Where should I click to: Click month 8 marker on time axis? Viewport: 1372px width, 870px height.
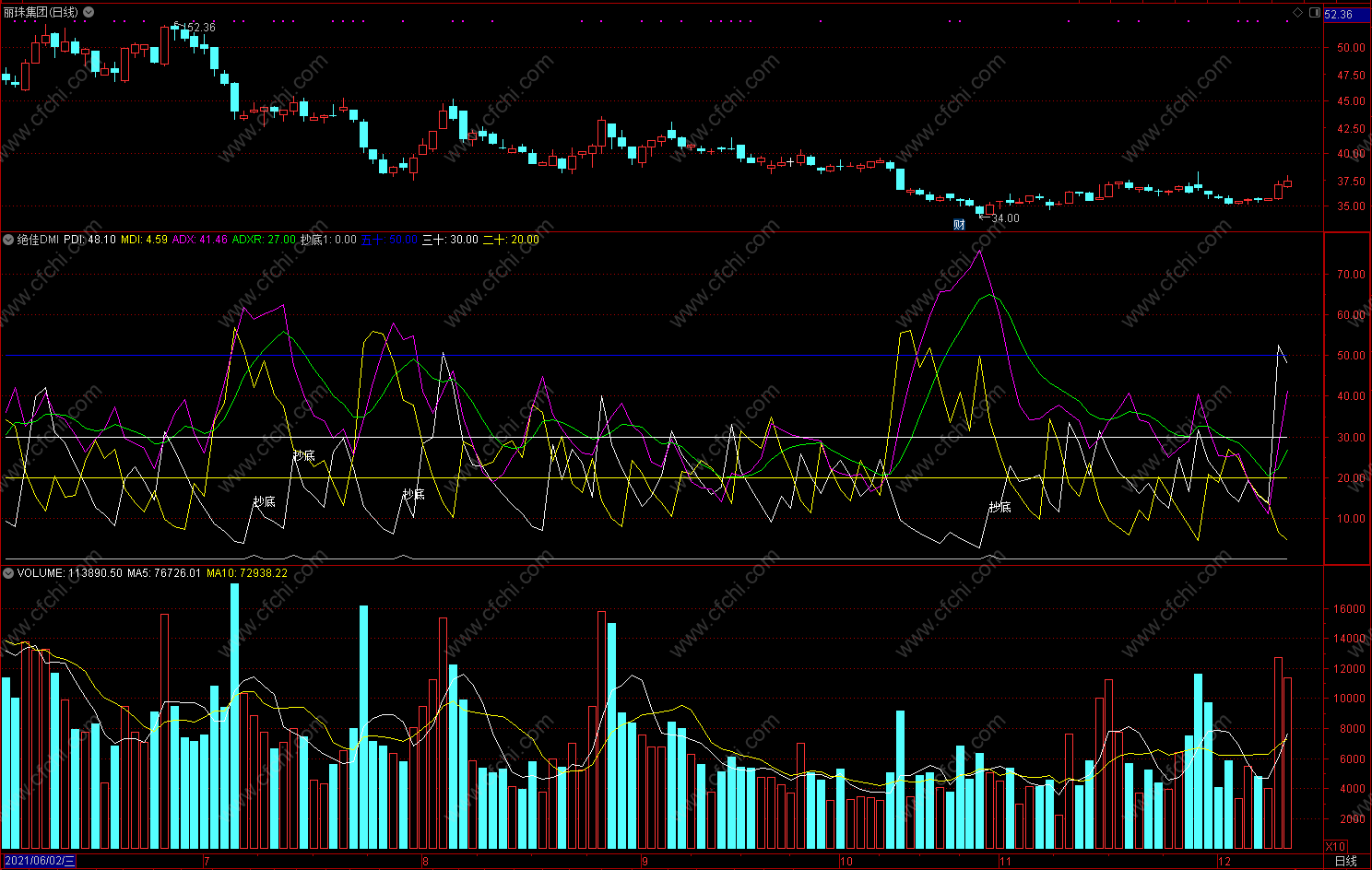pos(425,862)
